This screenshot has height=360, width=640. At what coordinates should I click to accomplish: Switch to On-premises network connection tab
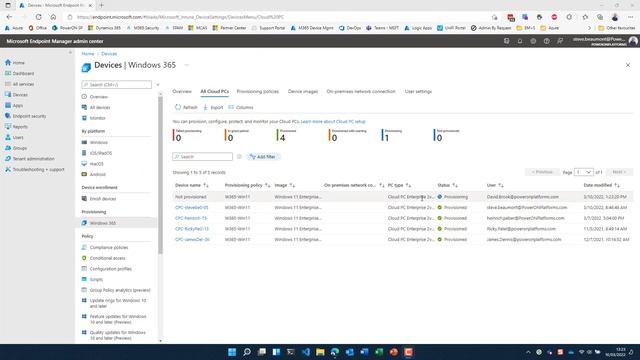[x=361, y=91]
